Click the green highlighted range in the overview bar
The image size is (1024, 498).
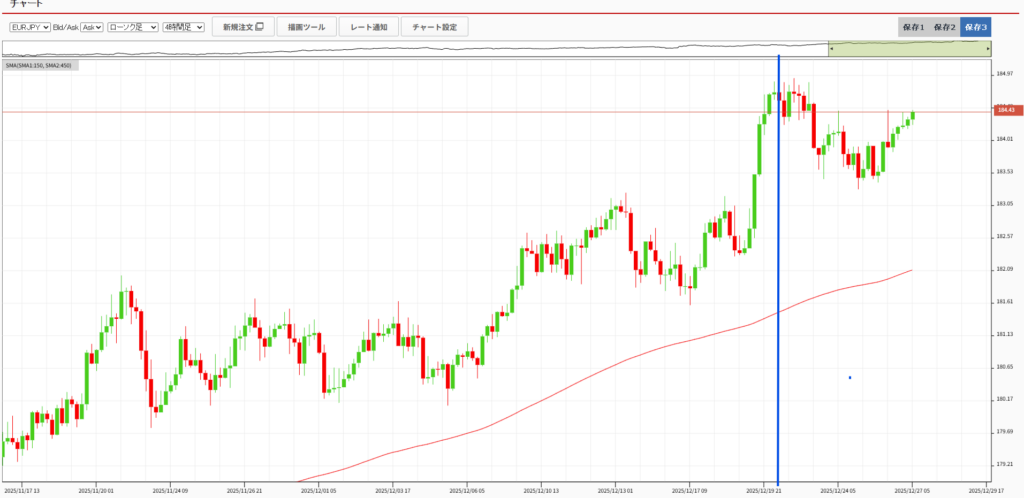pos(908,48)
